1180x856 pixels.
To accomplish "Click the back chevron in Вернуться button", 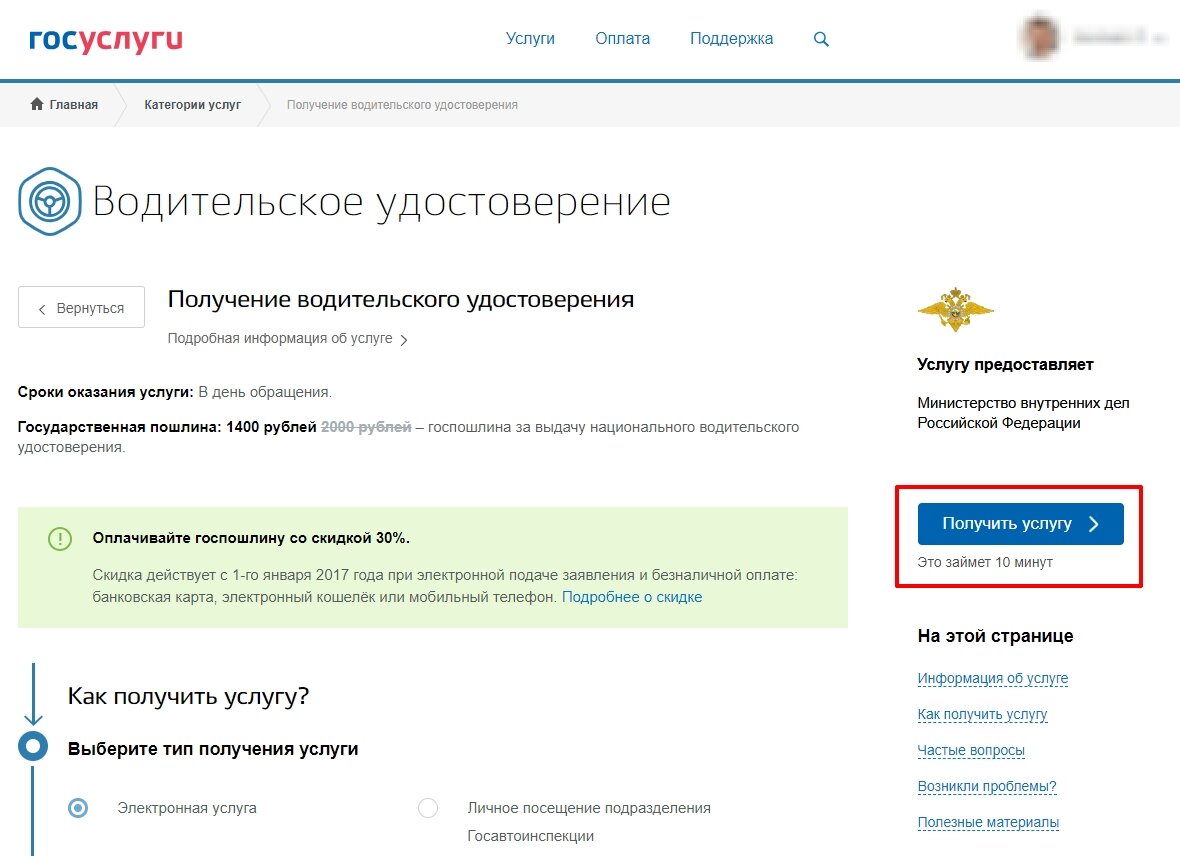I will [x=41, y=307].
